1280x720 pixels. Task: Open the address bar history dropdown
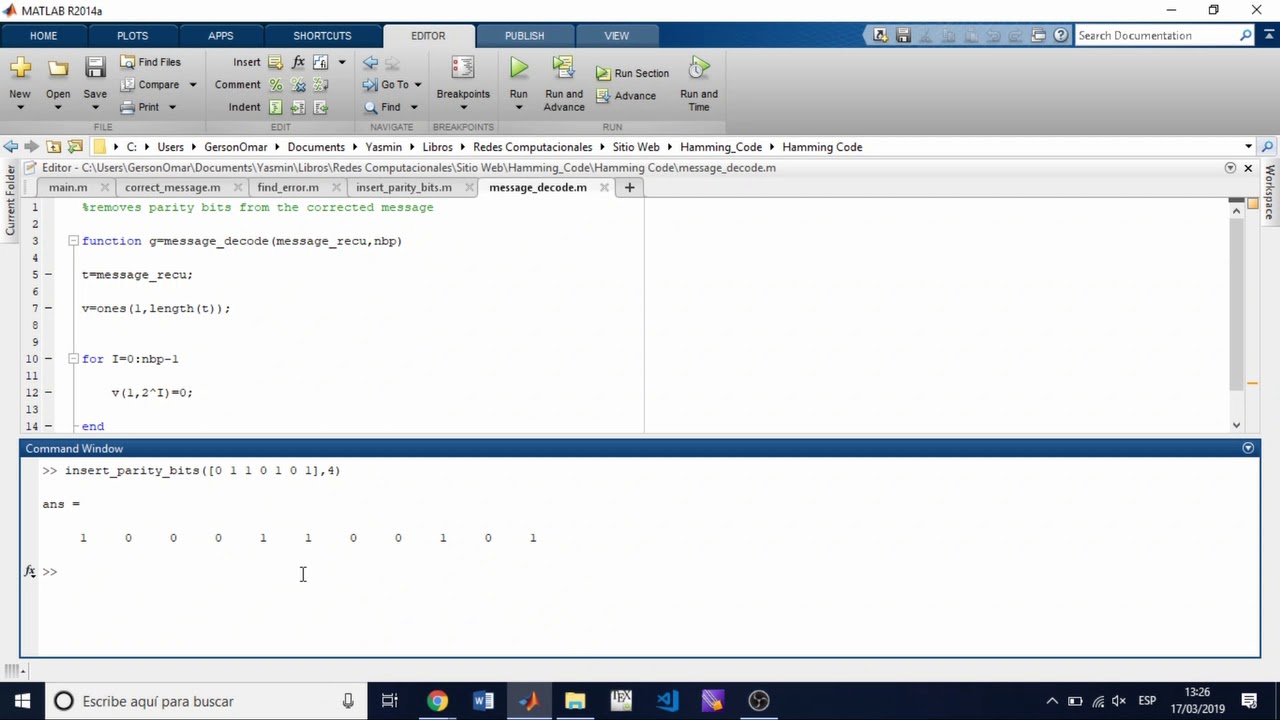pyautogui.click(x=1248, y=147)
